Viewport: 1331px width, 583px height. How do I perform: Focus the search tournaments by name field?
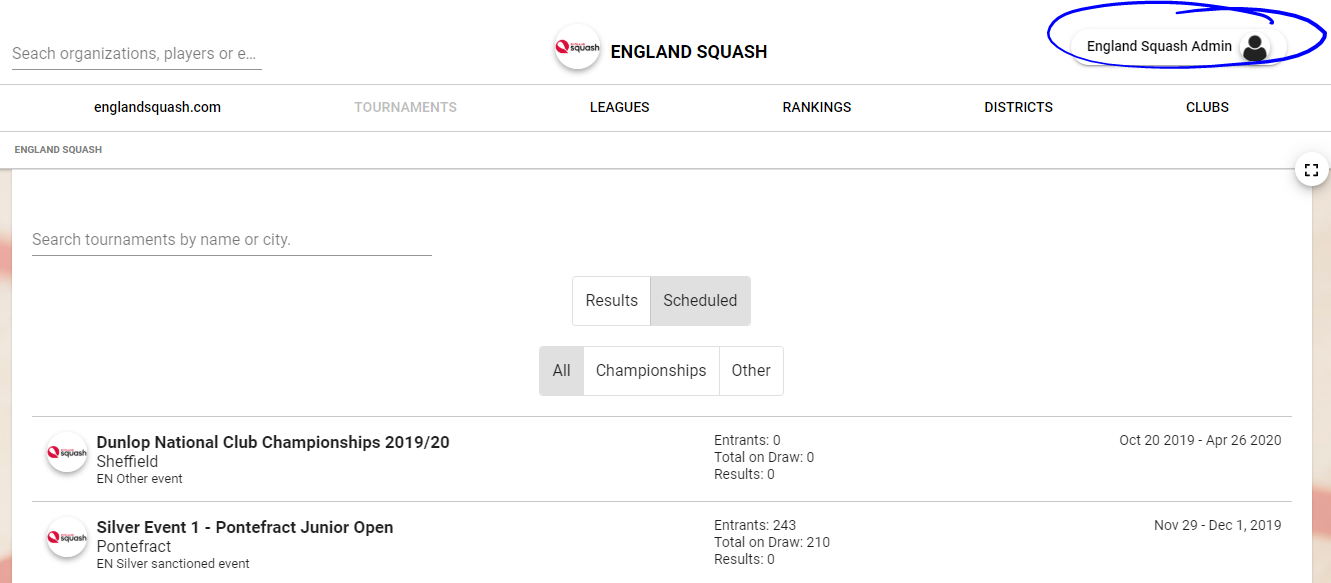(x=232, y=240)
